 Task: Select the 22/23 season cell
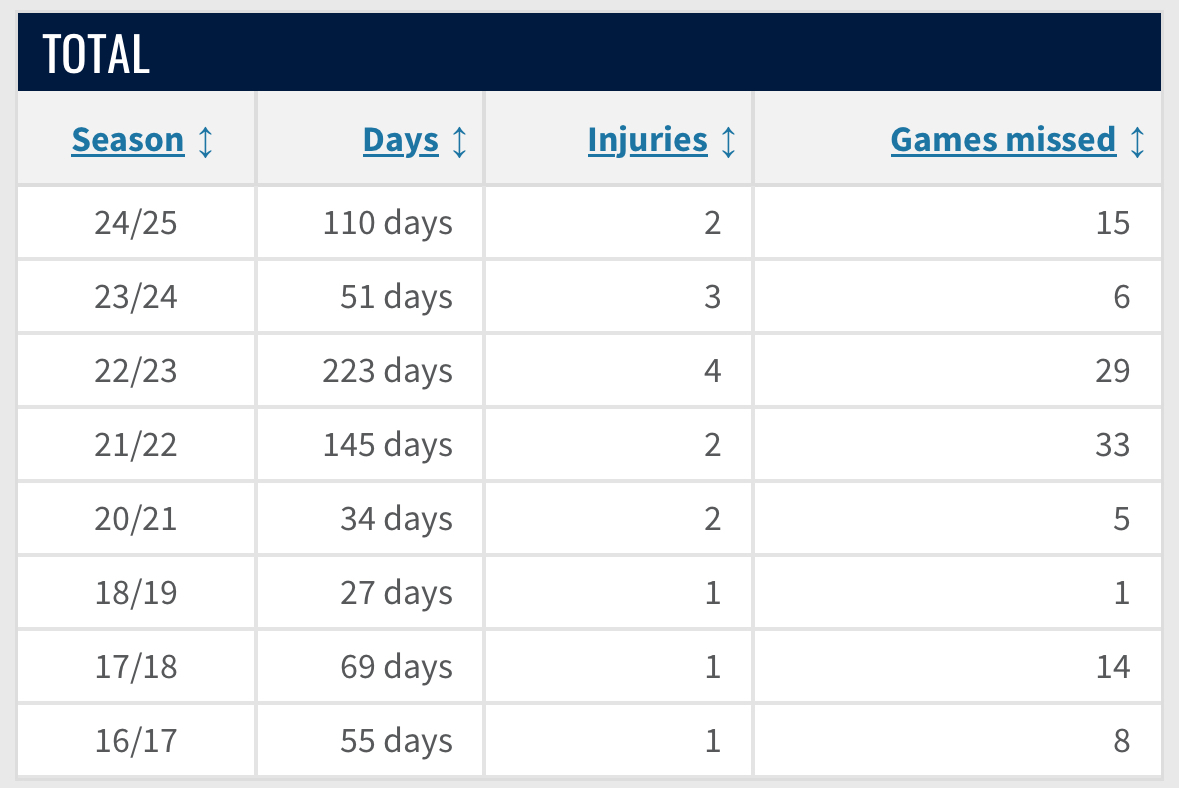coord(136,371)
